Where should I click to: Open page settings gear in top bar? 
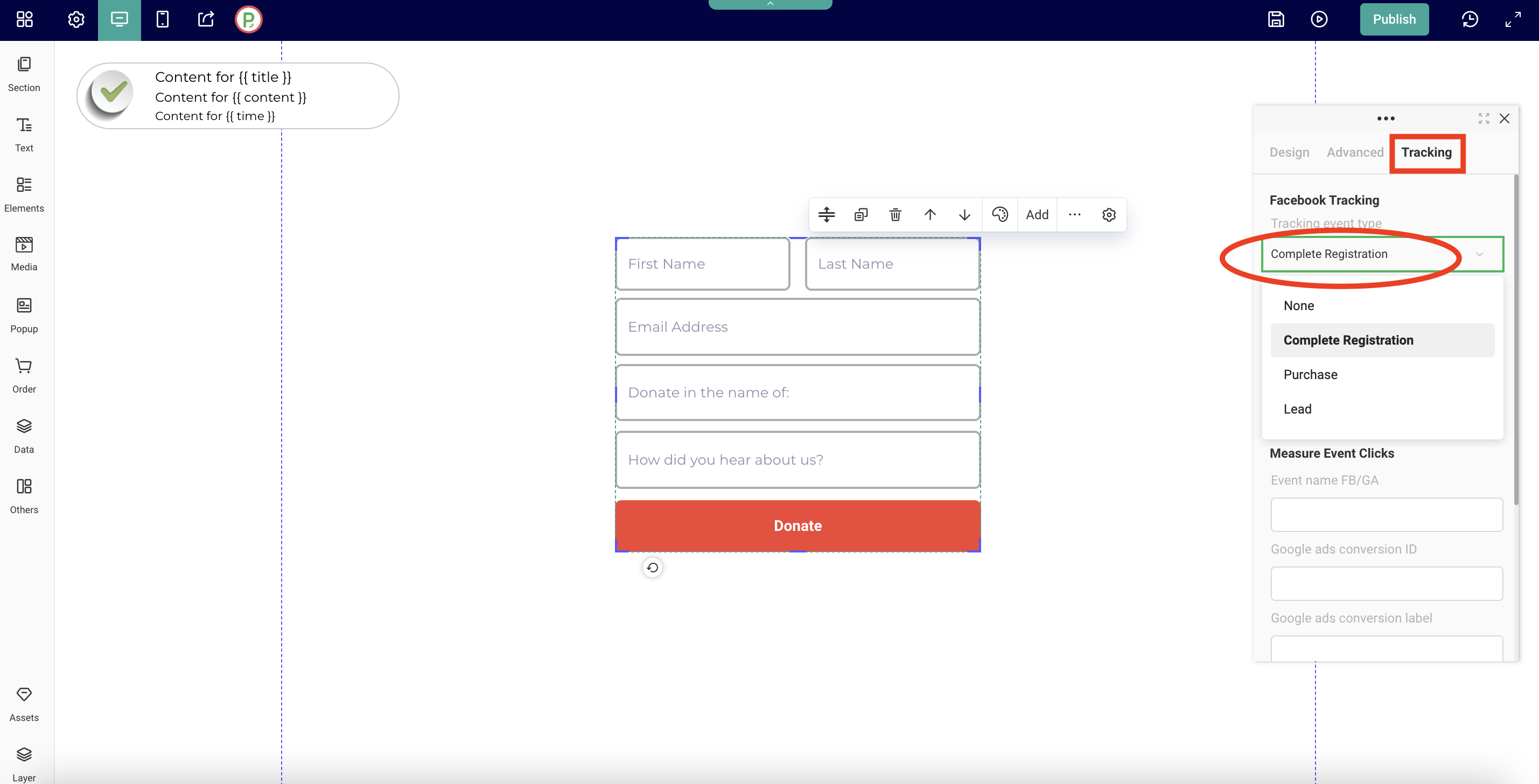76,20
